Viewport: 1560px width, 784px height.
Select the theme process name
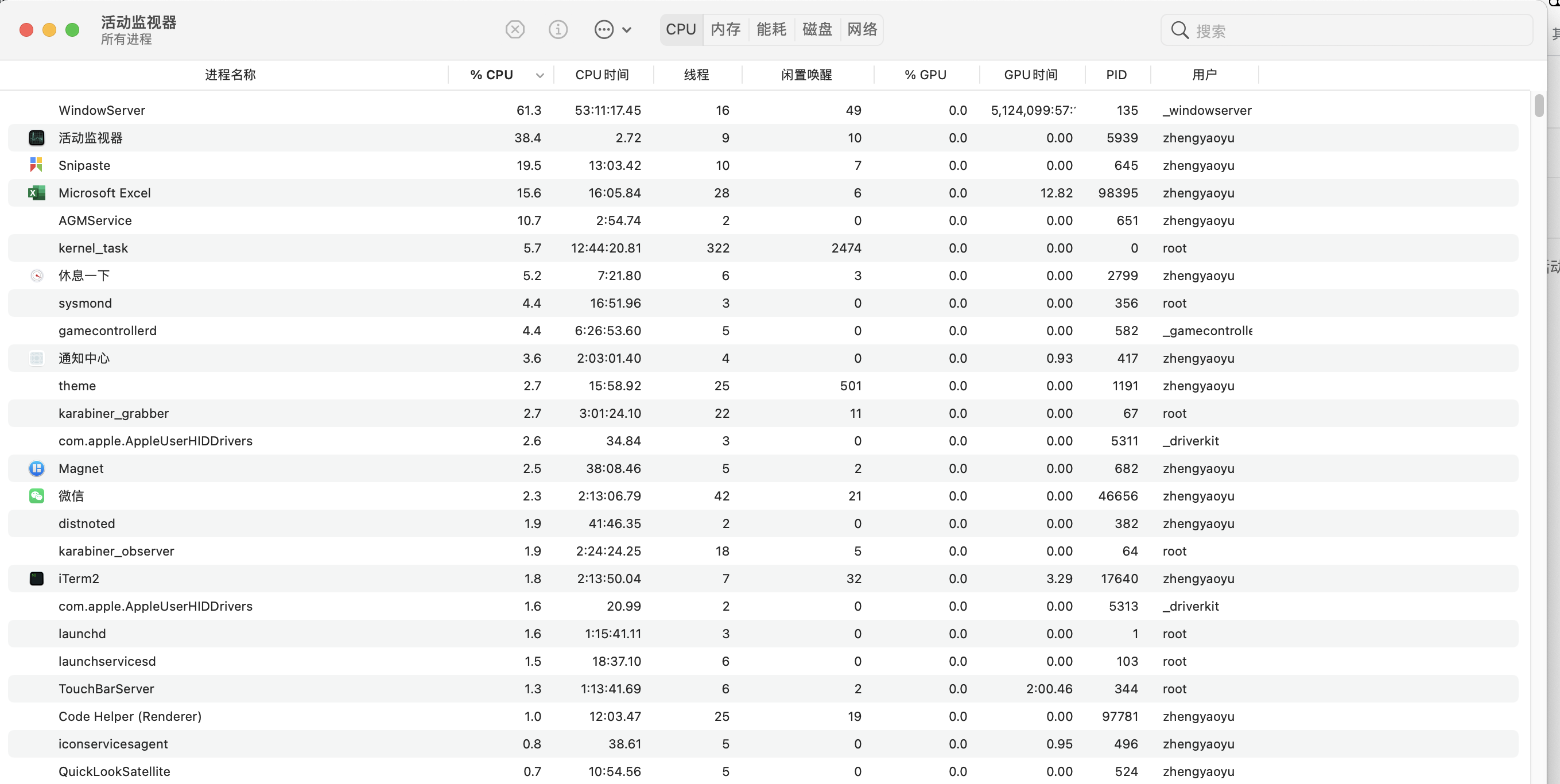coord(77,386)
